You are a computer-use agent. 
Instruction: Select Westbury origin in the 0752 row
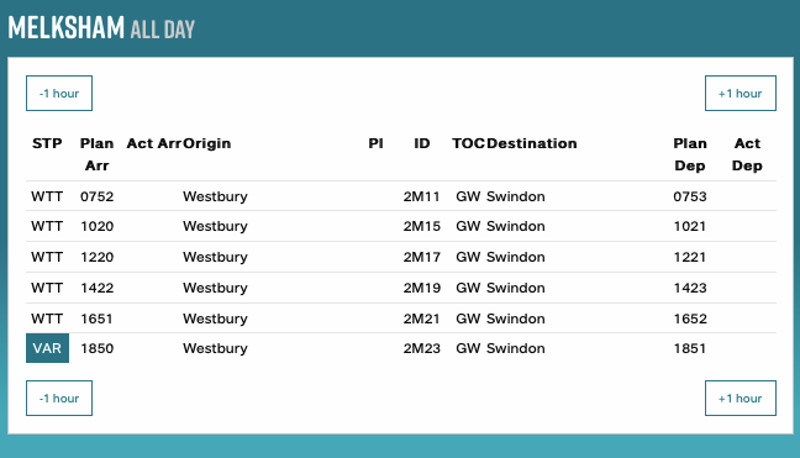(x=215, y=196)
